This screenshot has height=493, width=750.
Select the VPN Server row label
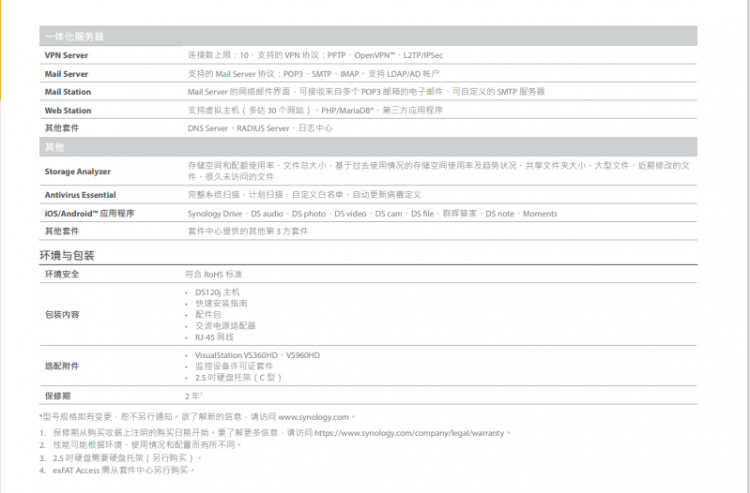[66, 55]
